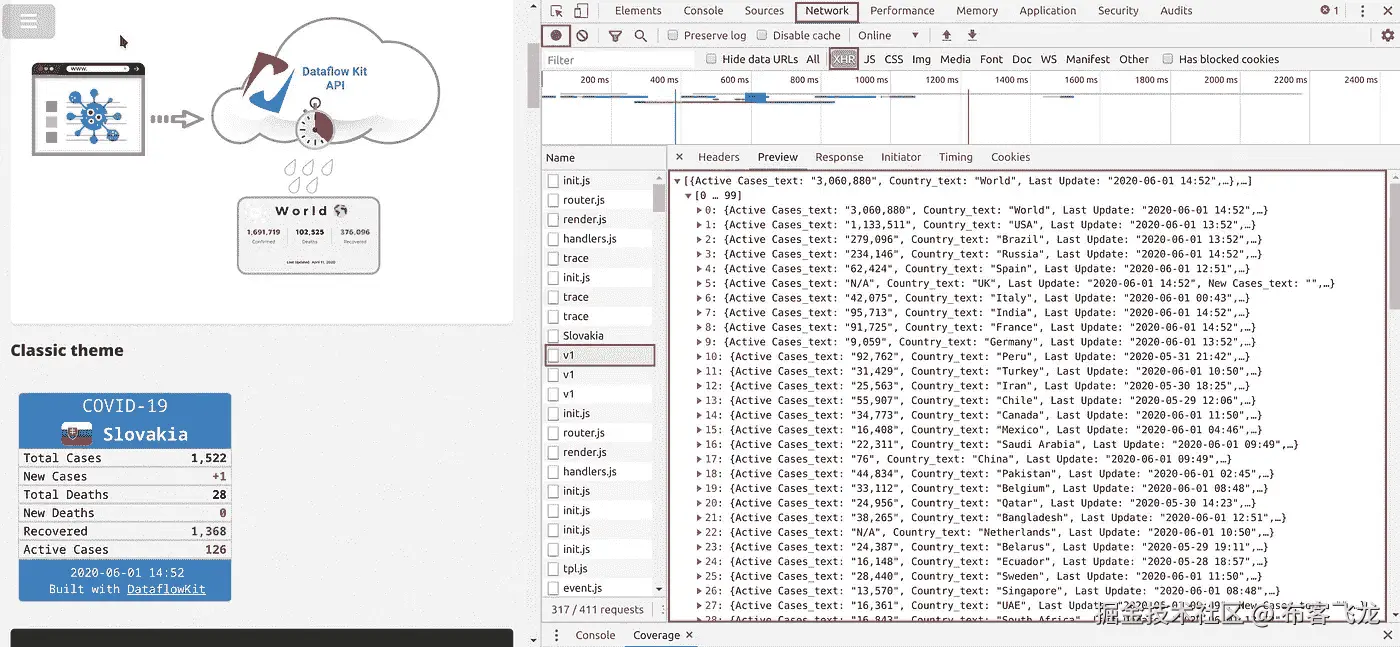Click the Filter text input field

point(618,60)
